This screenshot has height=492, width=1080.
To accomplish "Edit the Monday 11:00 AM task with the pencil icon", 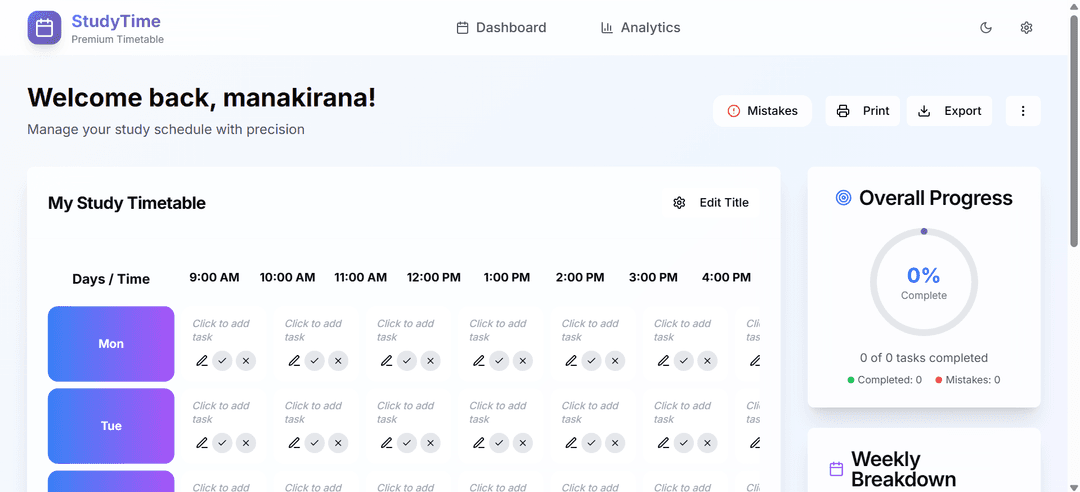I will [386, 360].
